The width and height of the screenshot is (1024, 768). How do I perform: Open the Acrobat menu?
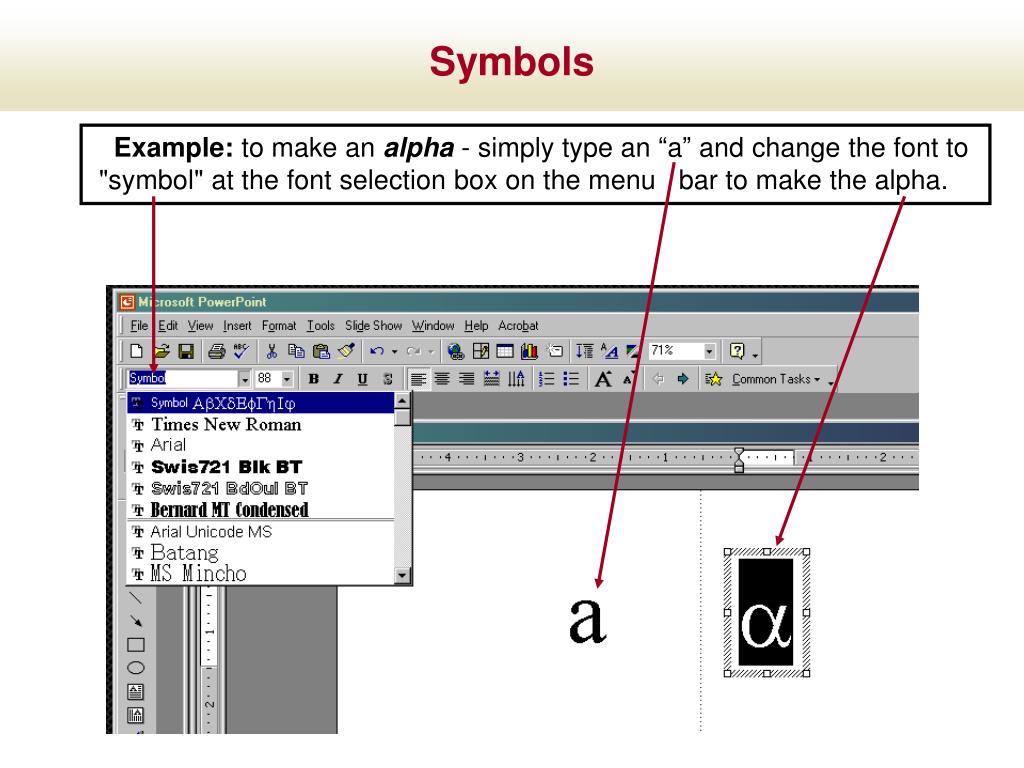[x=519, y=325]
